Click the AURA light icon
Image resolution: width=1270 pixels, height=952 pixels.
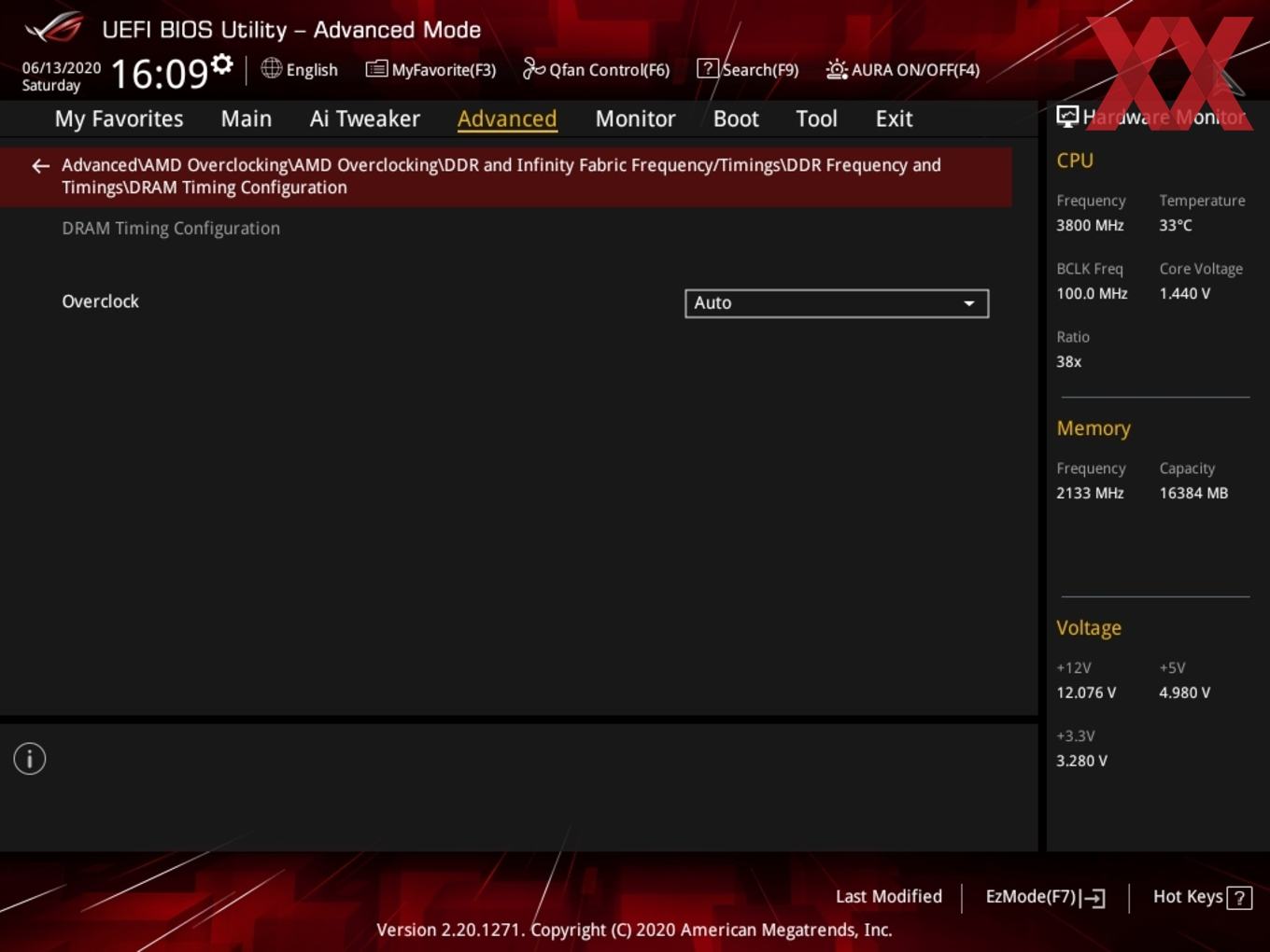(837, 69)
